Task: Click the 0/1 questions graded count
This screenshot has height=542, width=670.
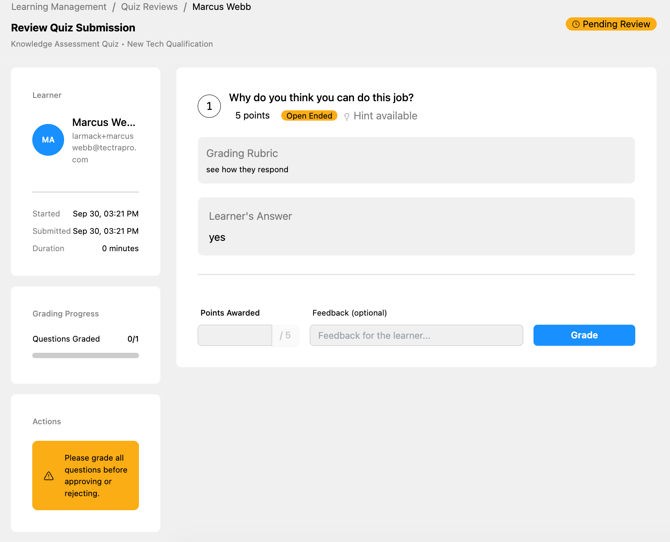Action: point(133,339)
